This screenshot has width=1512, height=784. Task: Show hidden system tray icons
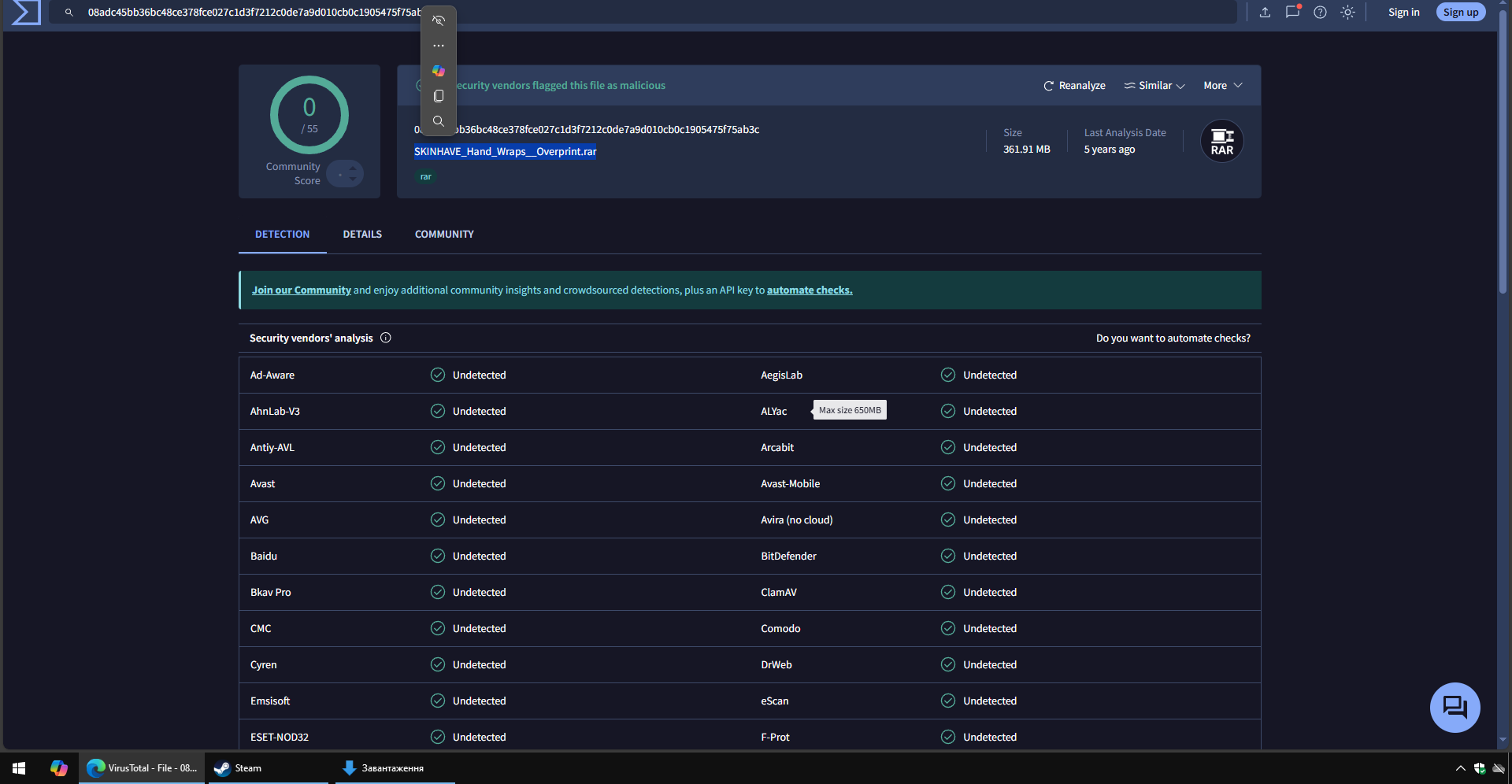point(1460,768)
